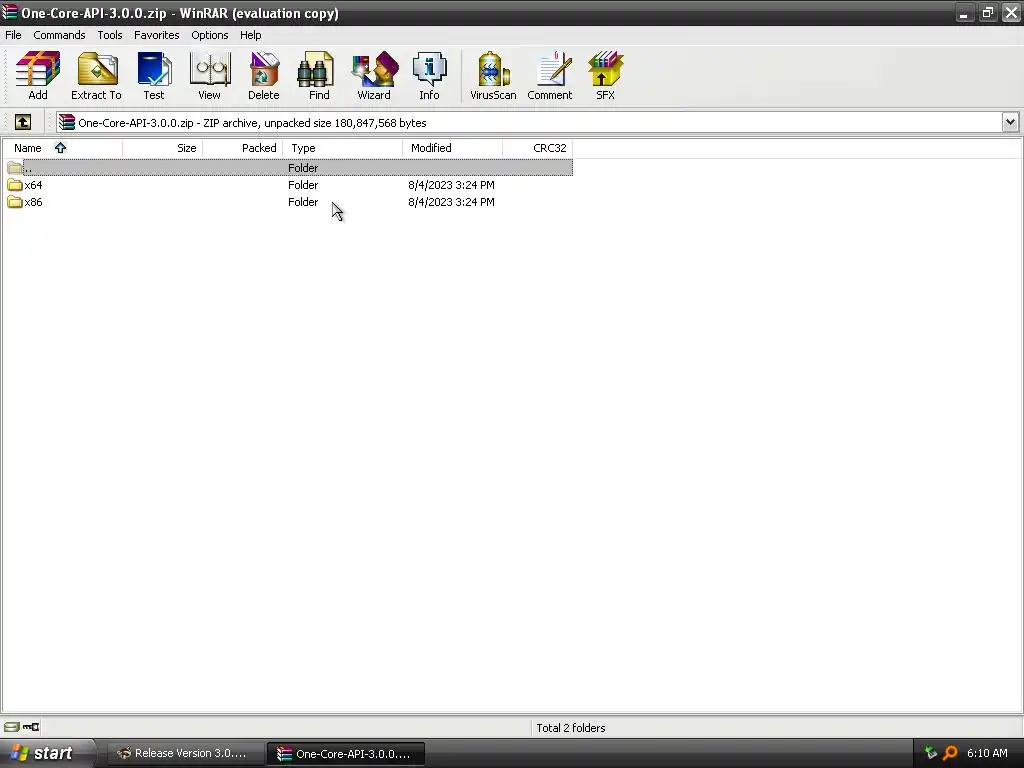This screenshot has width=1024, height=768.
Task: Click the Delete files toolbar icon
Action: [264, 76]
